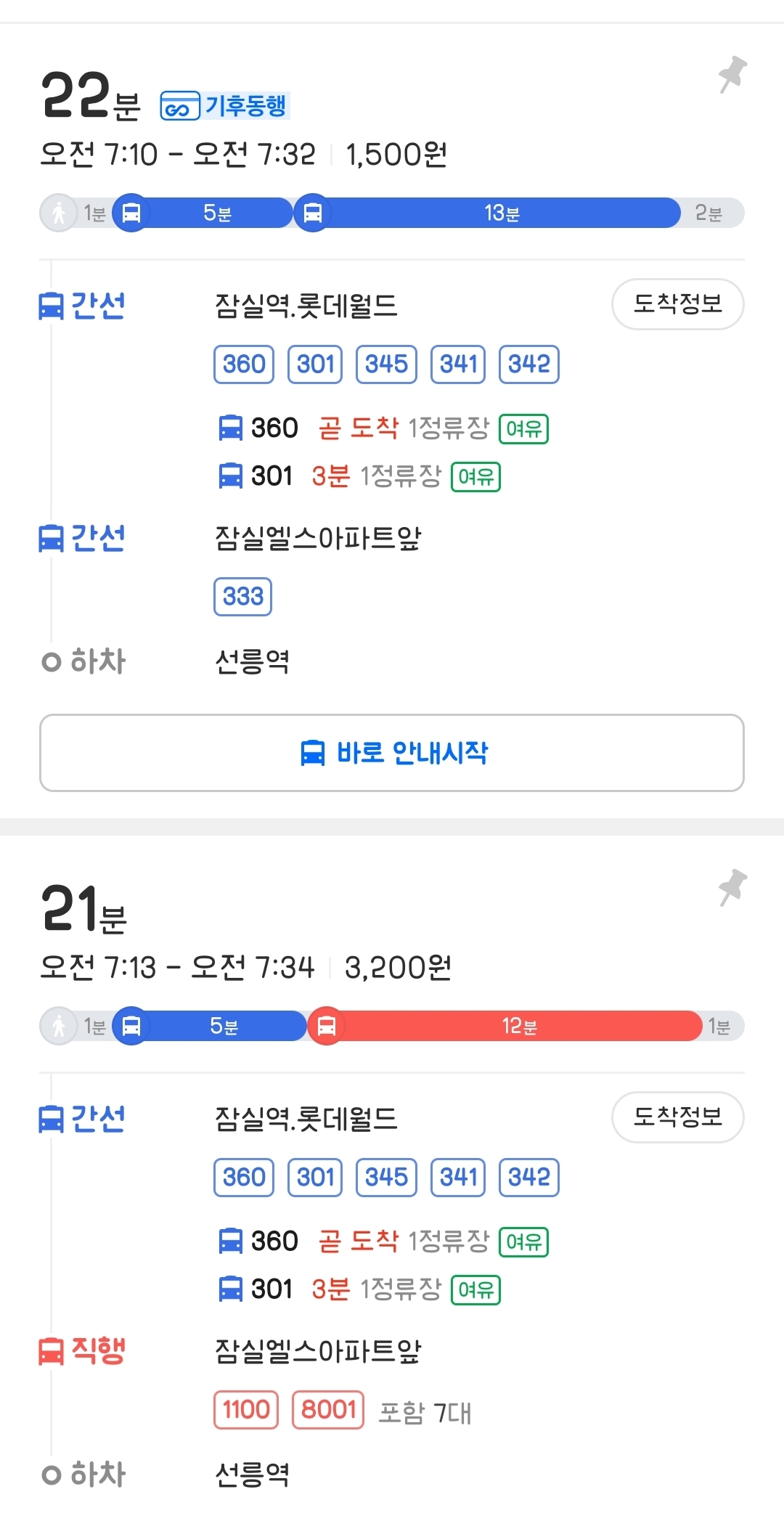Tap bus 342 chip in second route
This screenshot has width=784, height=1513.
pyautogui.click(x=529, y=1177)
